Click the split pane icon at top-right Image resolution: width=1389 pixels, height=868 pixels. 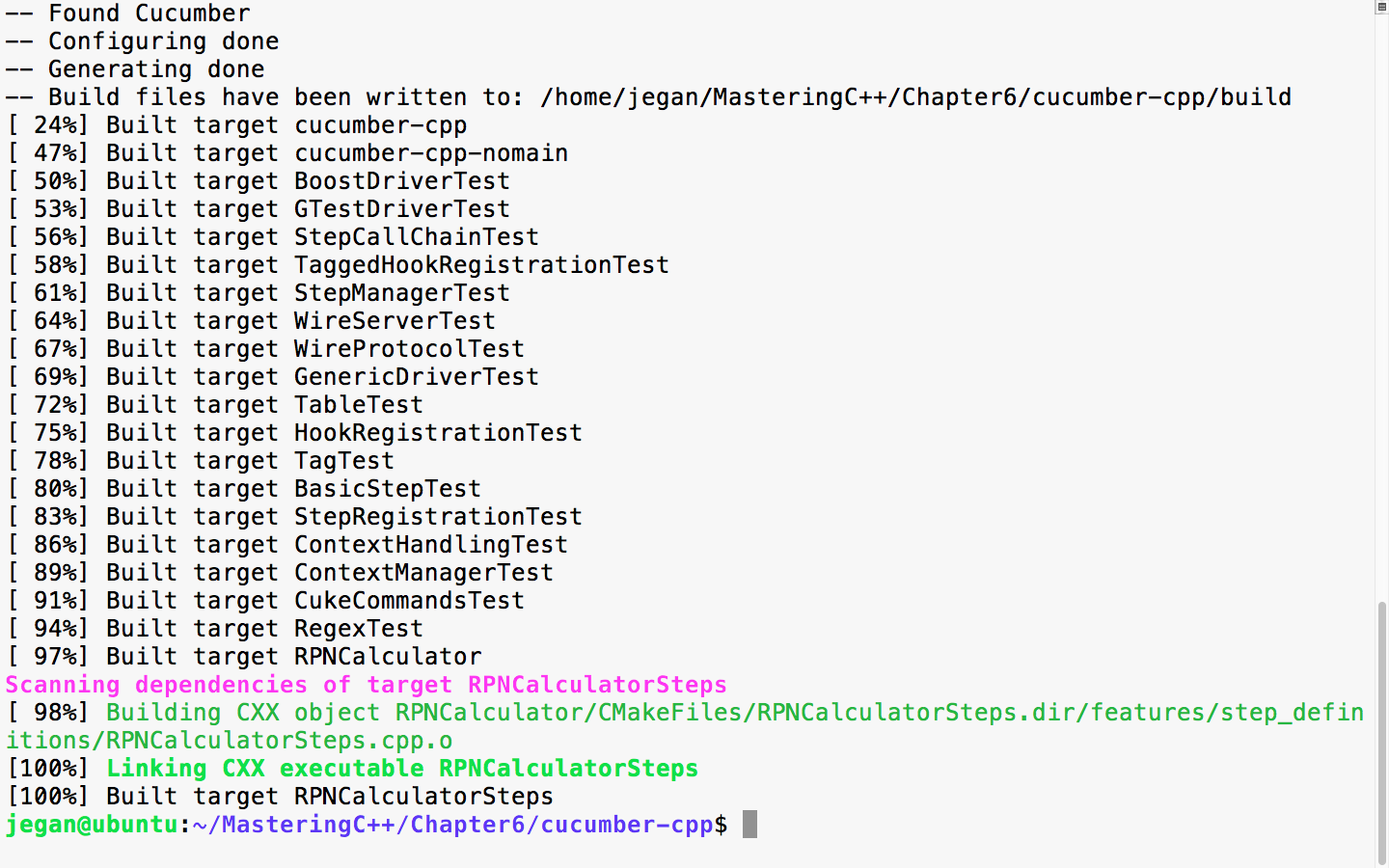pos(1381,7)
